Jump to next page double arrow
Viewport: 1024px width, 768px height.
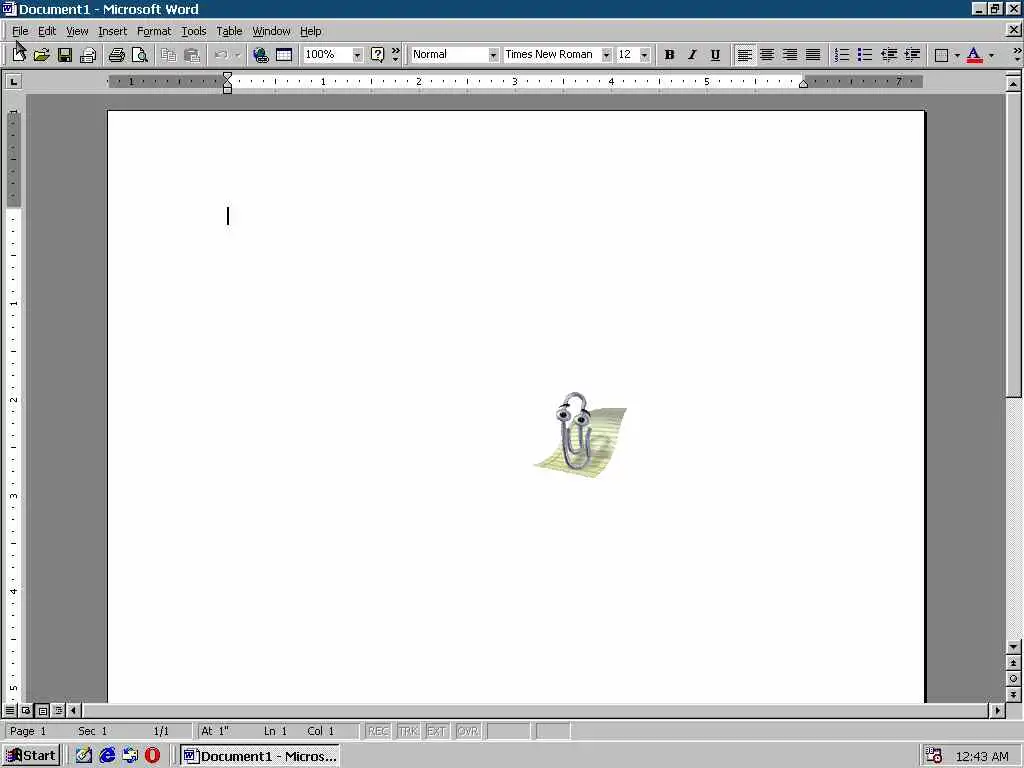[x=1014, y=695]
